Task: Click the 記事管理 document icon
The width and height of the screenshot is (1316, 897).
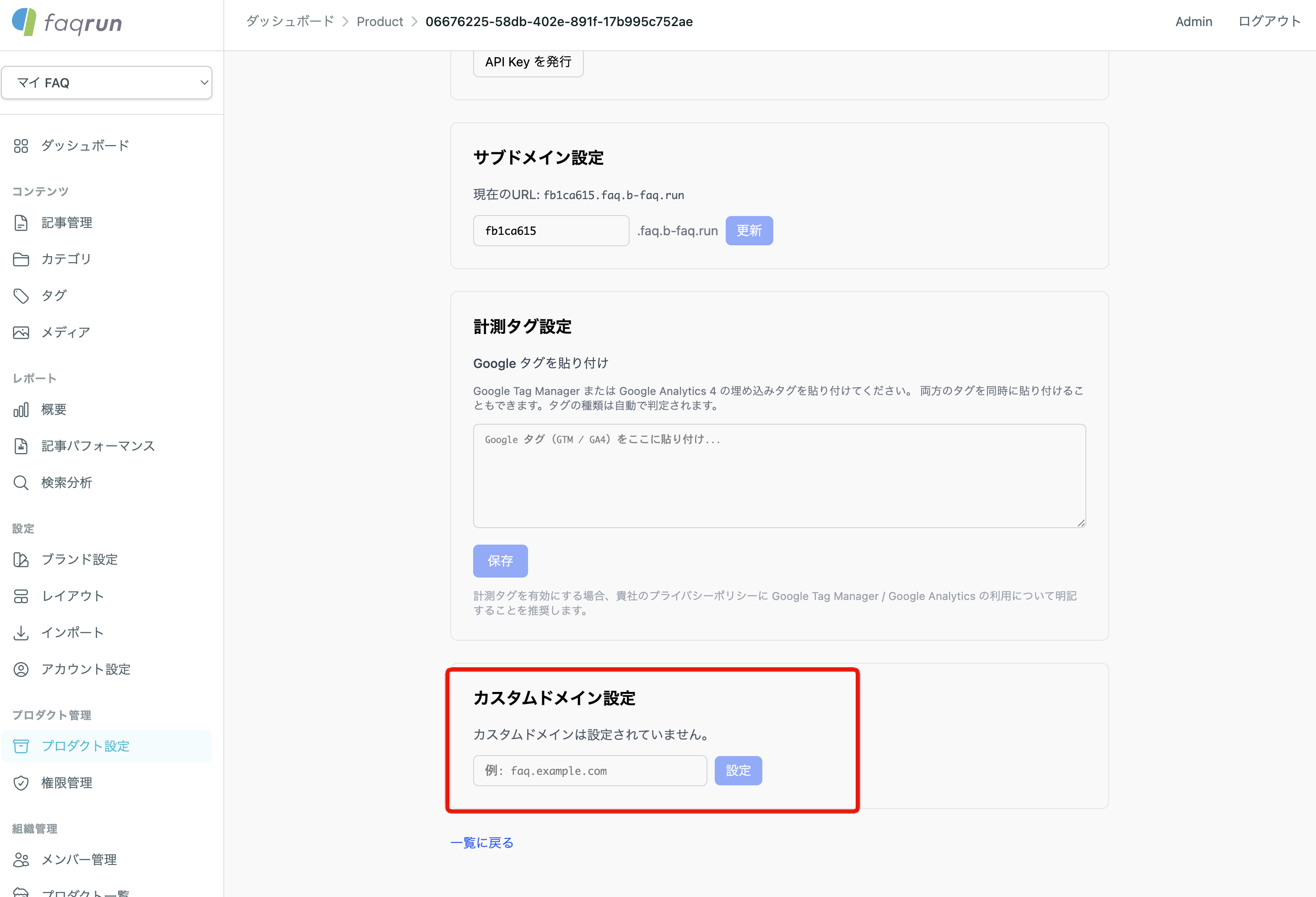Action: coord(21,222)
